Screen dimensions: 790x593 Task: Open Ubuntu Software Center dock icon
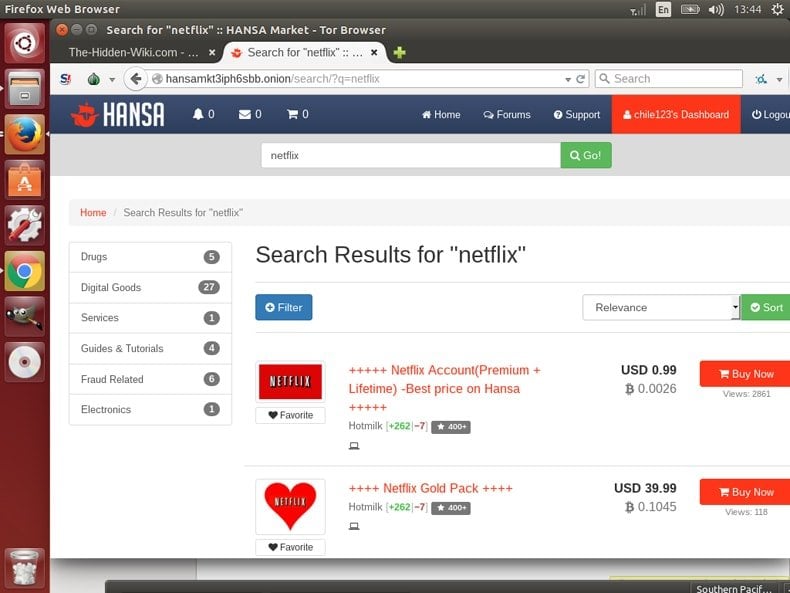[24, 179]
